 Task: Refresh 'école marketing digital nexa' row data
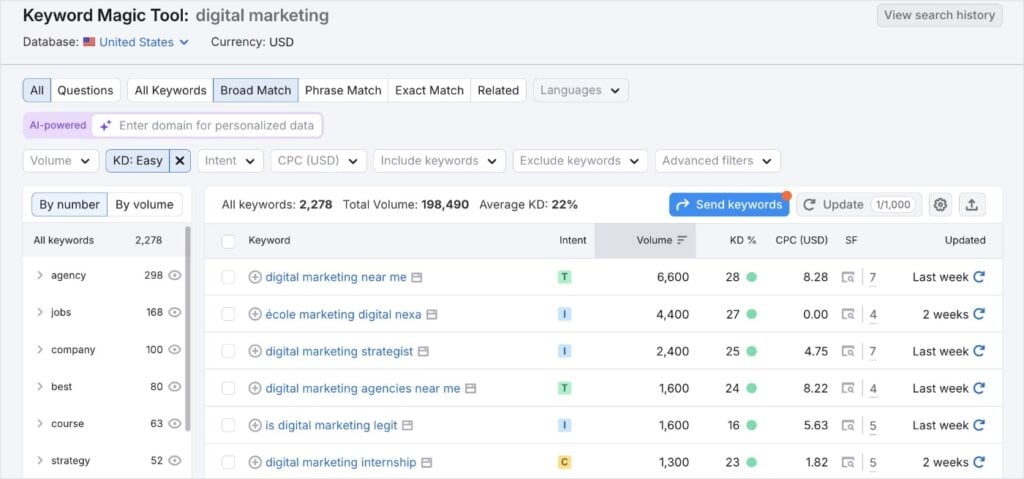(979, 314)
